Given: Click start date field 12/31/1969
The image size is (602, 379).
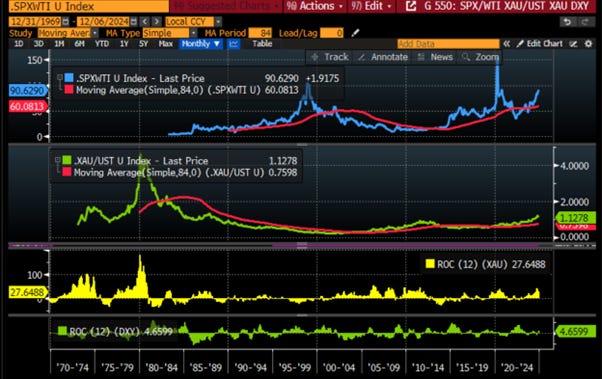Looking at the screenshot, I should click(35, 22).
